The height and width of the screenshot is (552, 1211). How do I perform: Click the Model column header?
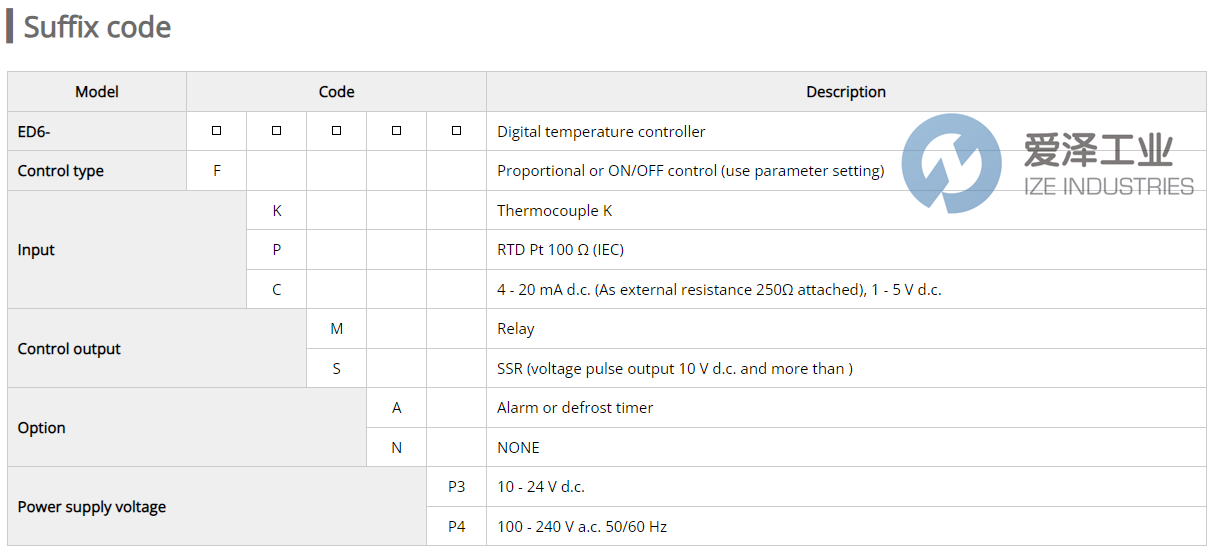tap(97, 92)
